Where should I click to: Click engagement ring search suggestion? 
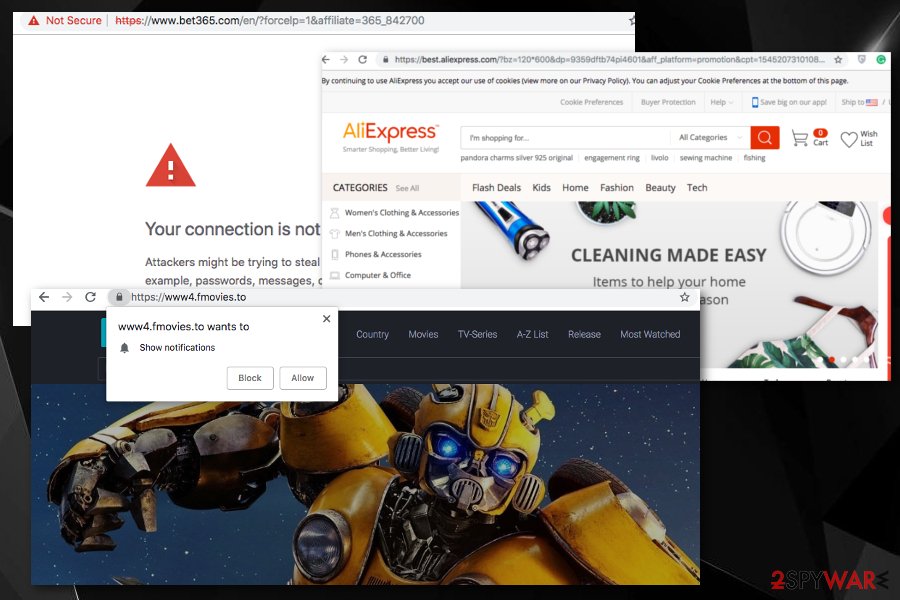click(612, 158)
